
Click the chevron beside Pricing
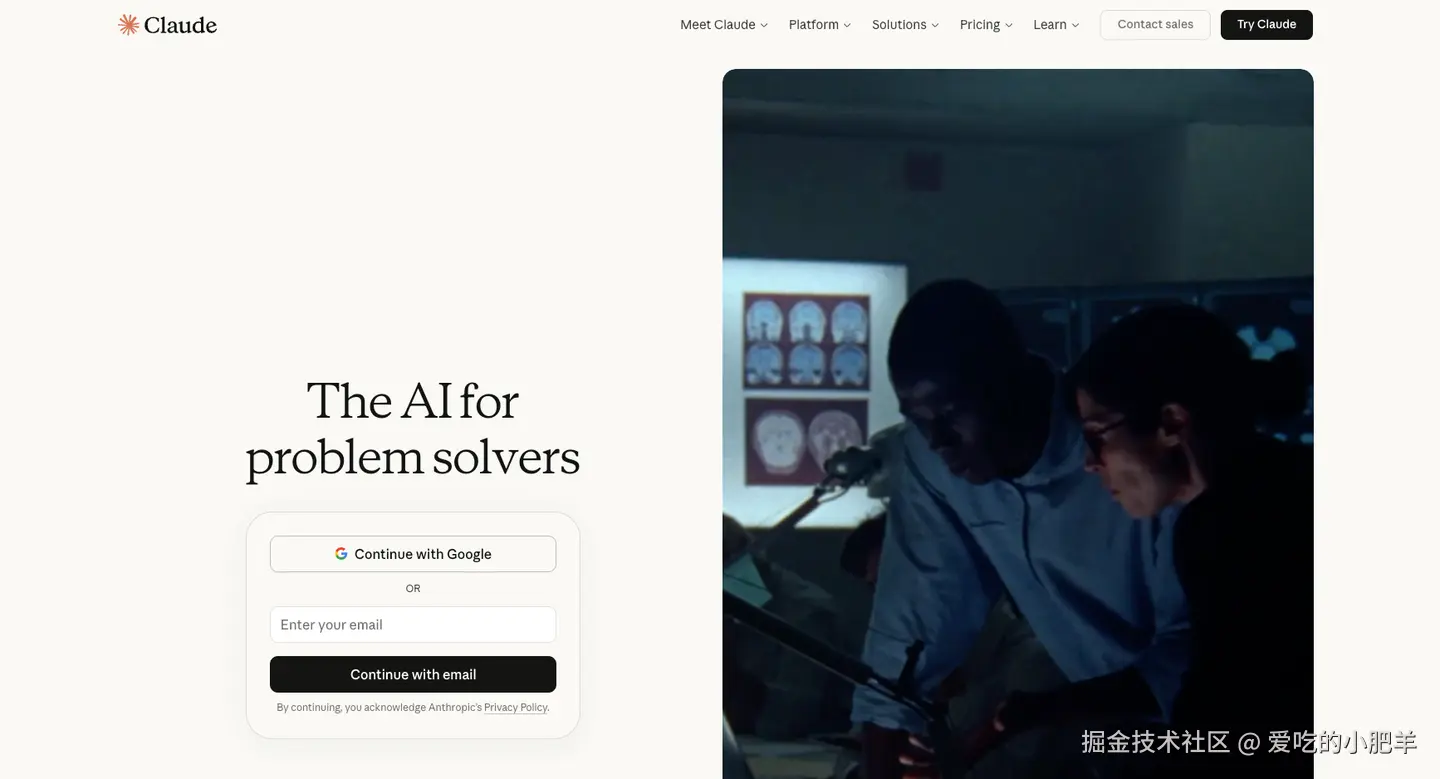[x=1009, y=25]
